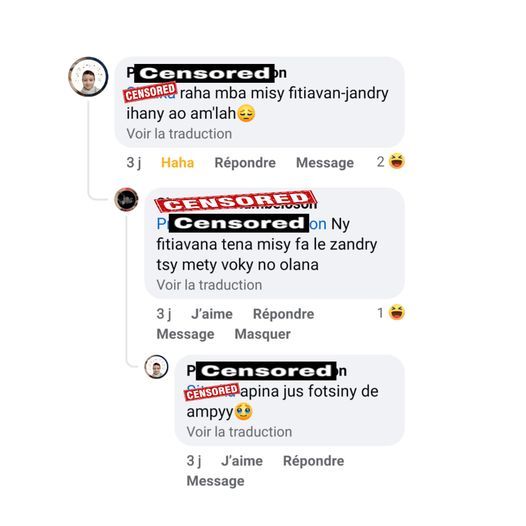Show translation of "fitiavana tena misy" comment
Screen dimensions: 526x526
209,285
